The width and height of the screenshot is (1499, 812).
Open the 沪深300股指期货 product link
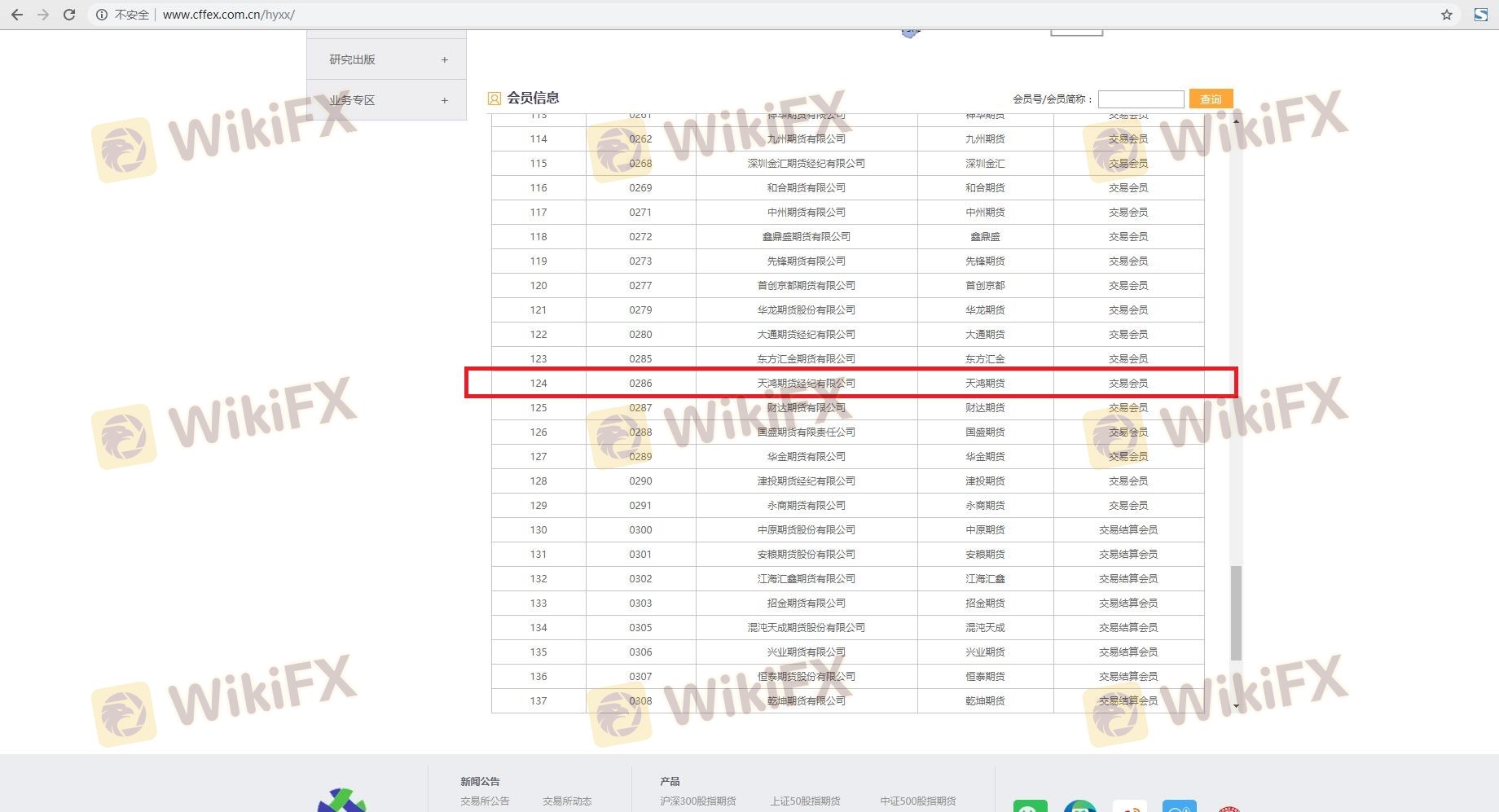[698, 801]
